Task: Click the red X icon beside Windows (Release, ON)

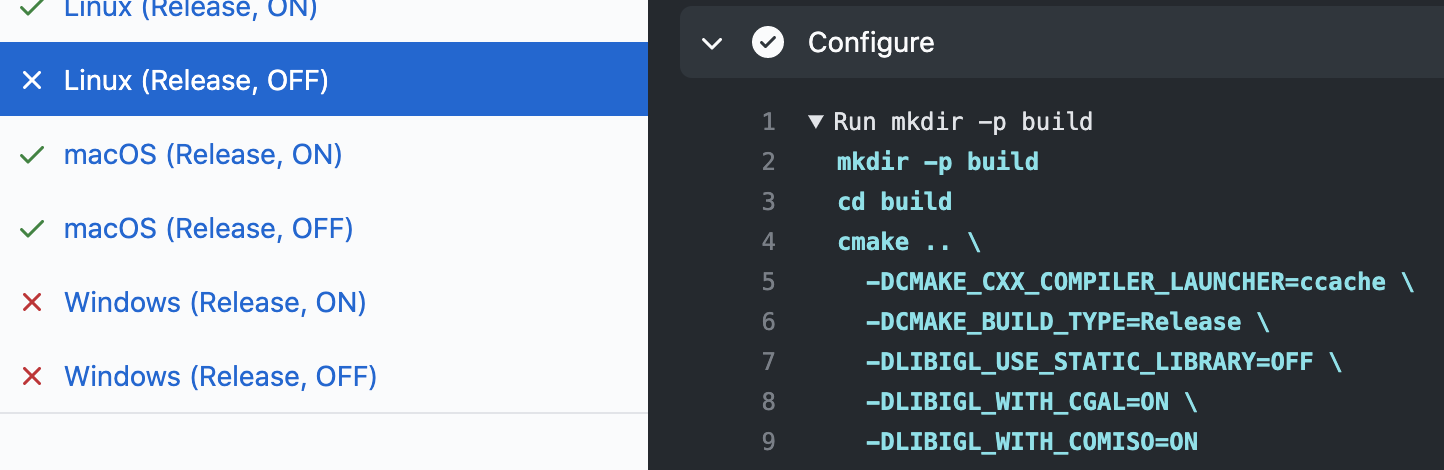Action: pyautogui.click(x=32, y=303)
